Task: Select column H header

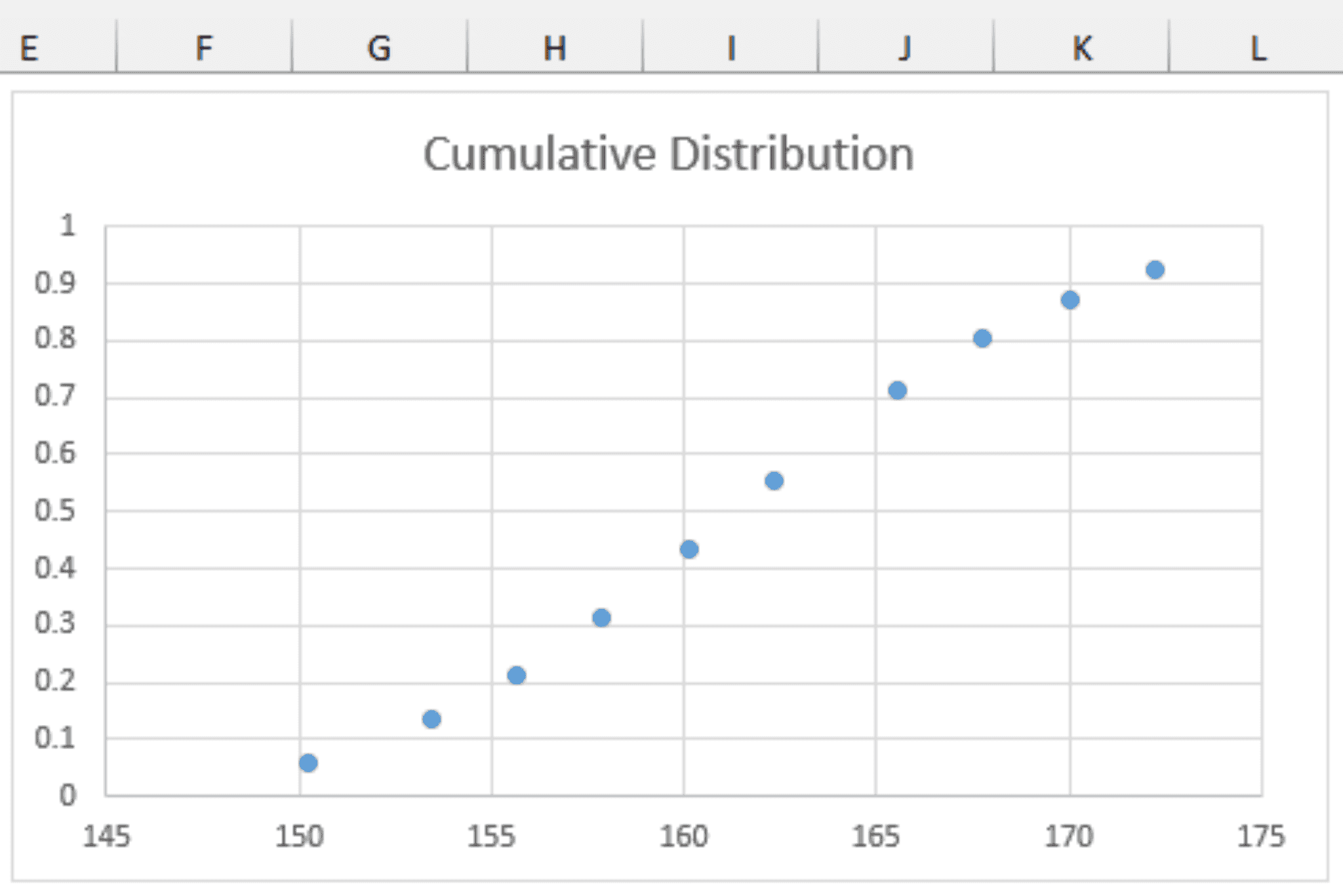Action: (555, 48)
